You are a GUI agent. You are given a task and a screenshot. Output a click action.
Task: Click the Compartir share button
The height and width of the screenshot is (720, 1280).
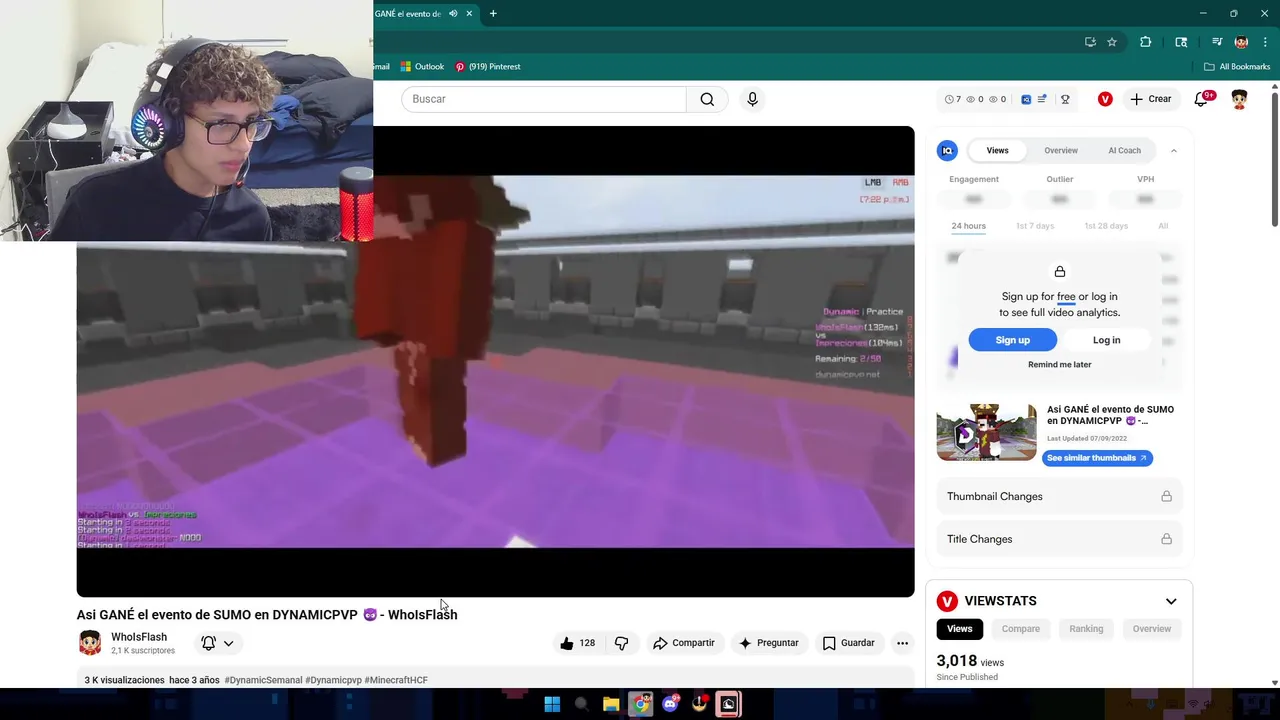click(x=684, y=643)
